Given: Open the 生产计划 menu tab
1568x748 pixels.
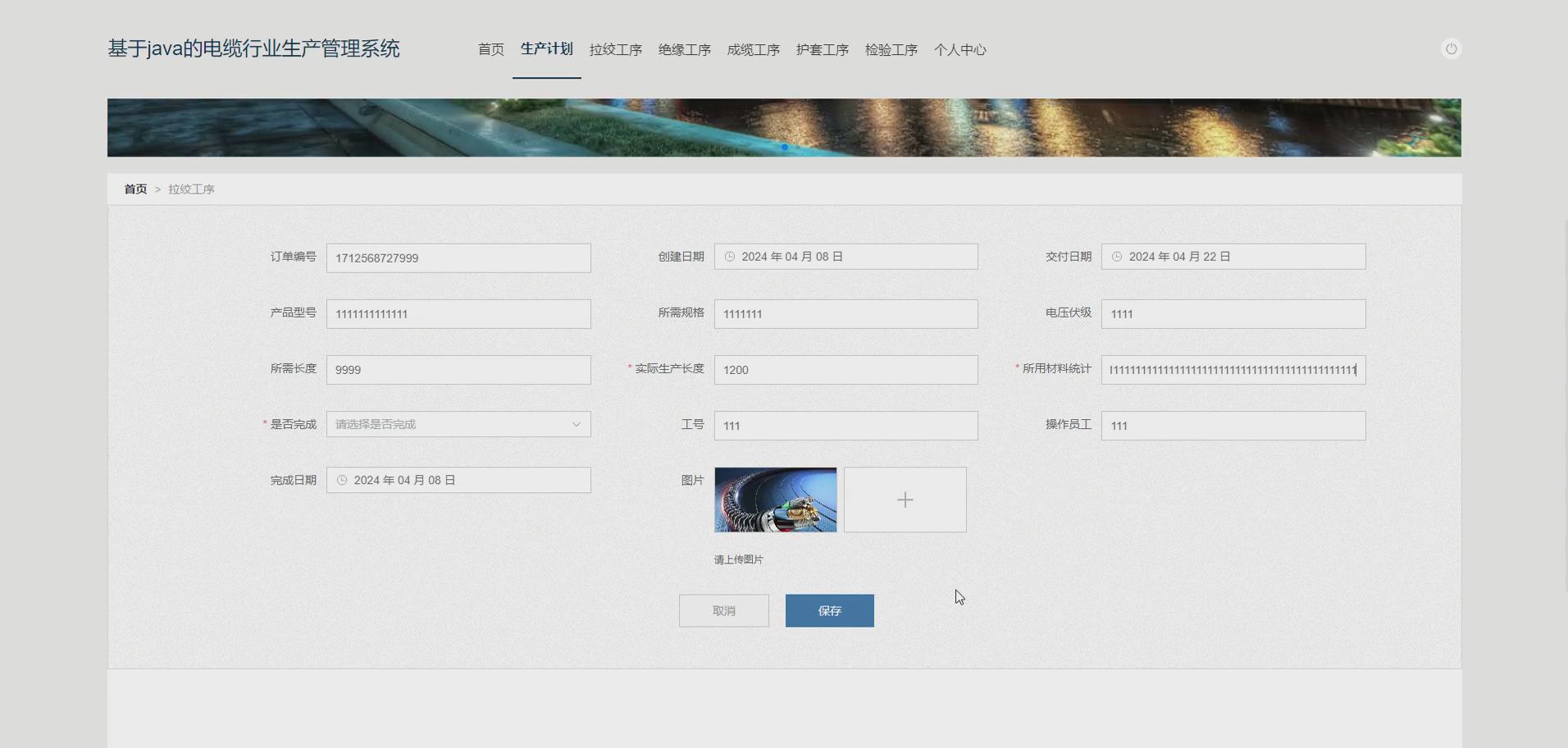Looking at the screenshot, I should (547, 49).
